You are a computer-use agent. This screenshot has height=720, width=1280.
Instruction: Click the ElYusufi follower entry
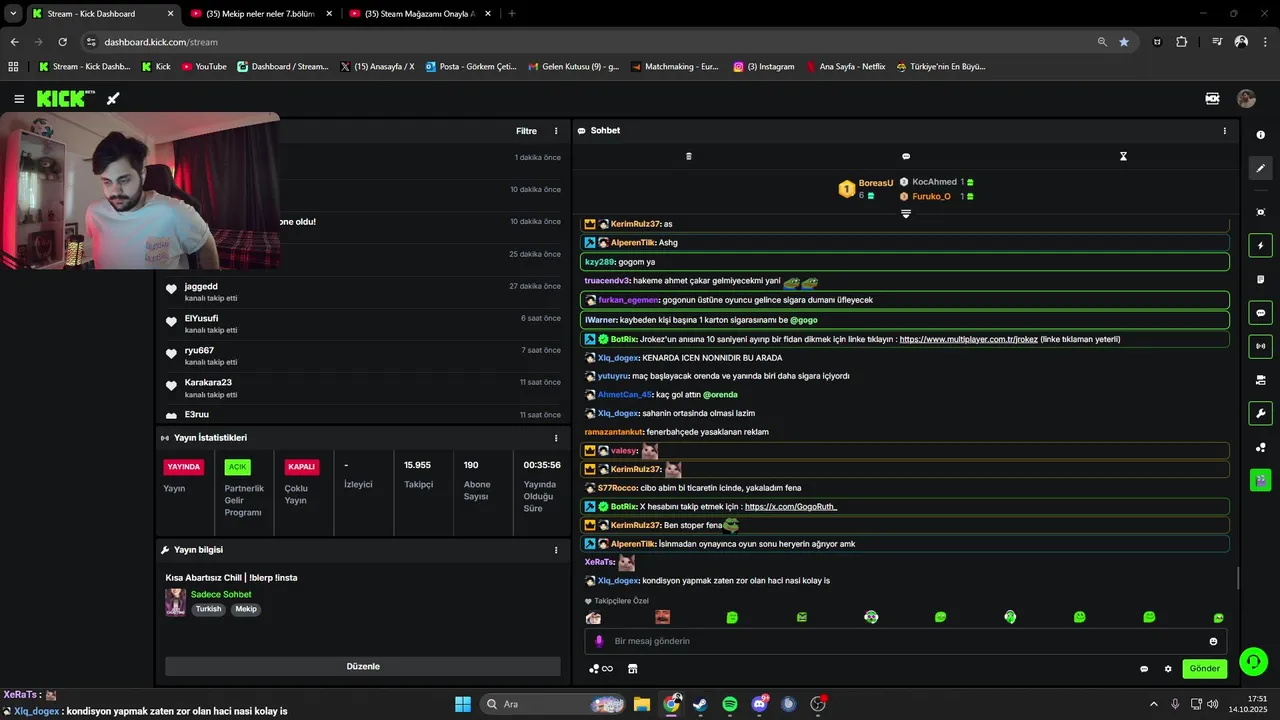pos(363,323)
